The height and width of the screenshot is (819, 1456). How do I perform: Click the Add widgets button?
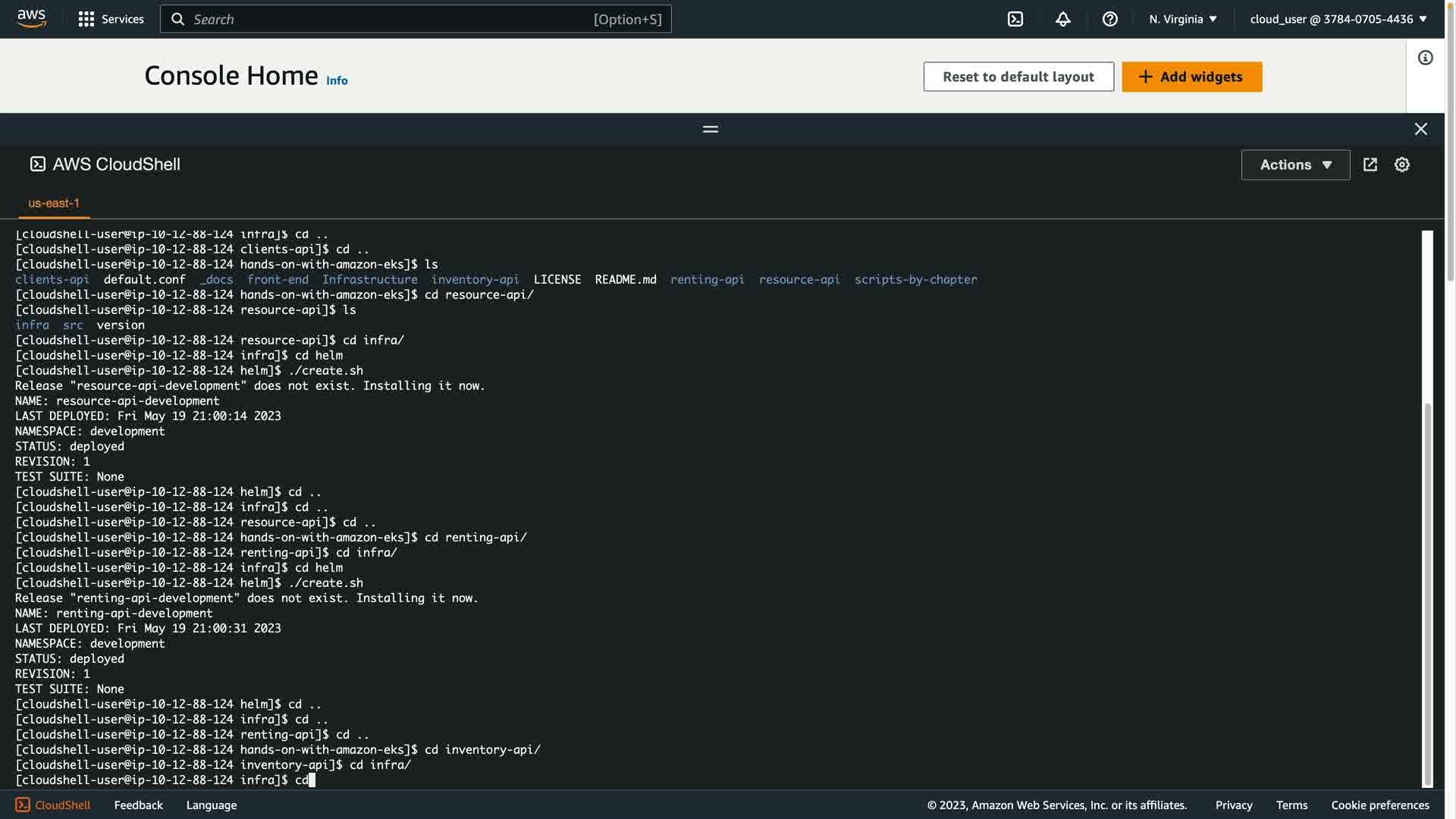1191,77
